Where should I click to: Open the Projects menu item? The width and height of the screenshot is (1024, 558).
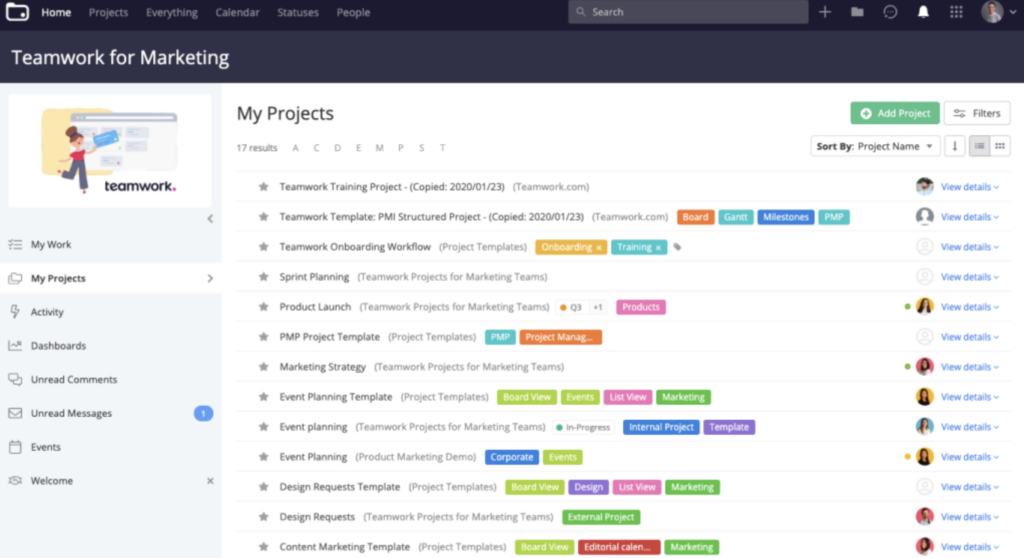pos(108,12)
